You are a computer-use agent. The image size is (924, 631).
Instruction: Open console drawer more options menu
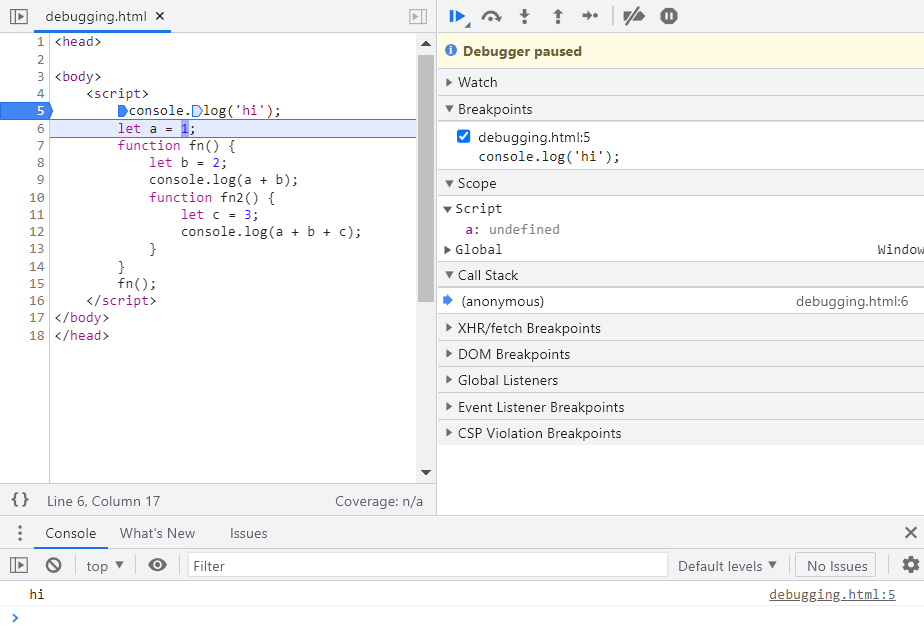(x=20, y=533)
